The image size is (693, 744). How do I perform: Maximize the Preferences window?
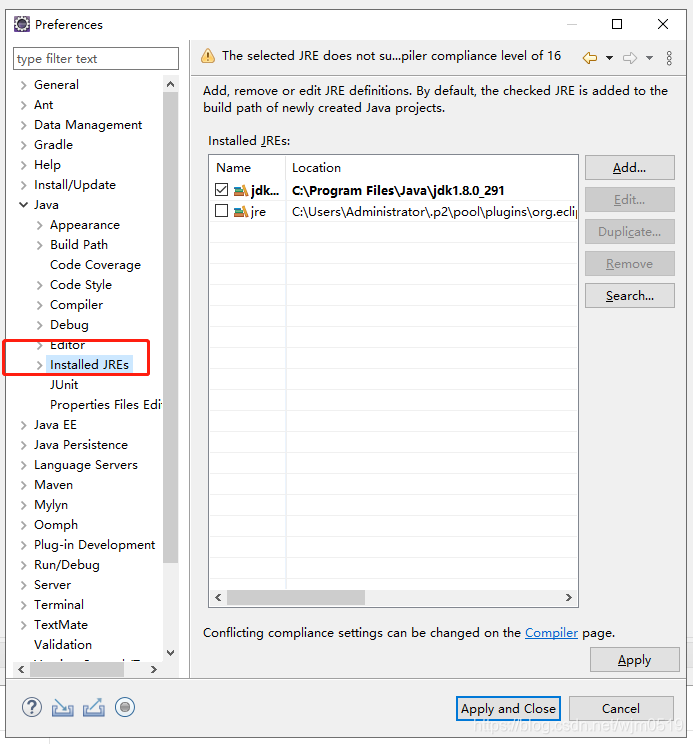tap(617, 24)
